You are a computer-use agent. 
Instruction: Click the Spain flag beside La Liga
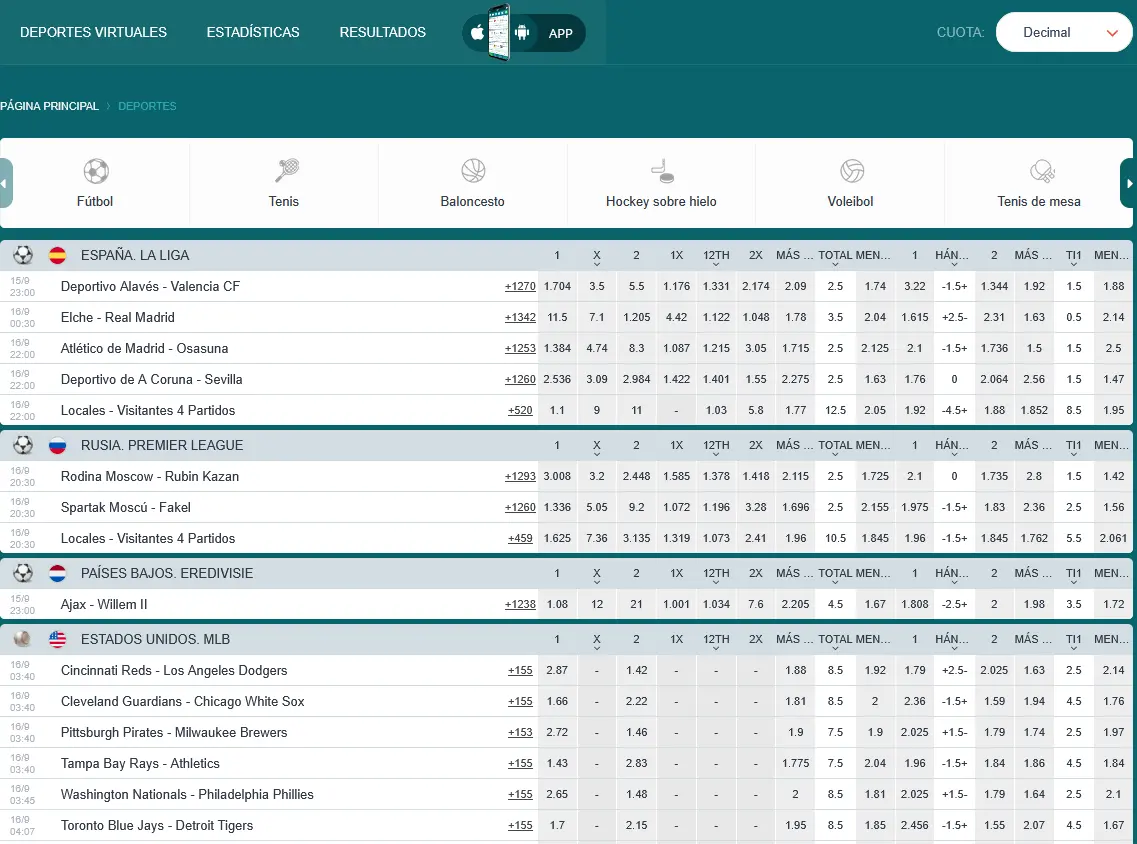click(x=57, y=255)
